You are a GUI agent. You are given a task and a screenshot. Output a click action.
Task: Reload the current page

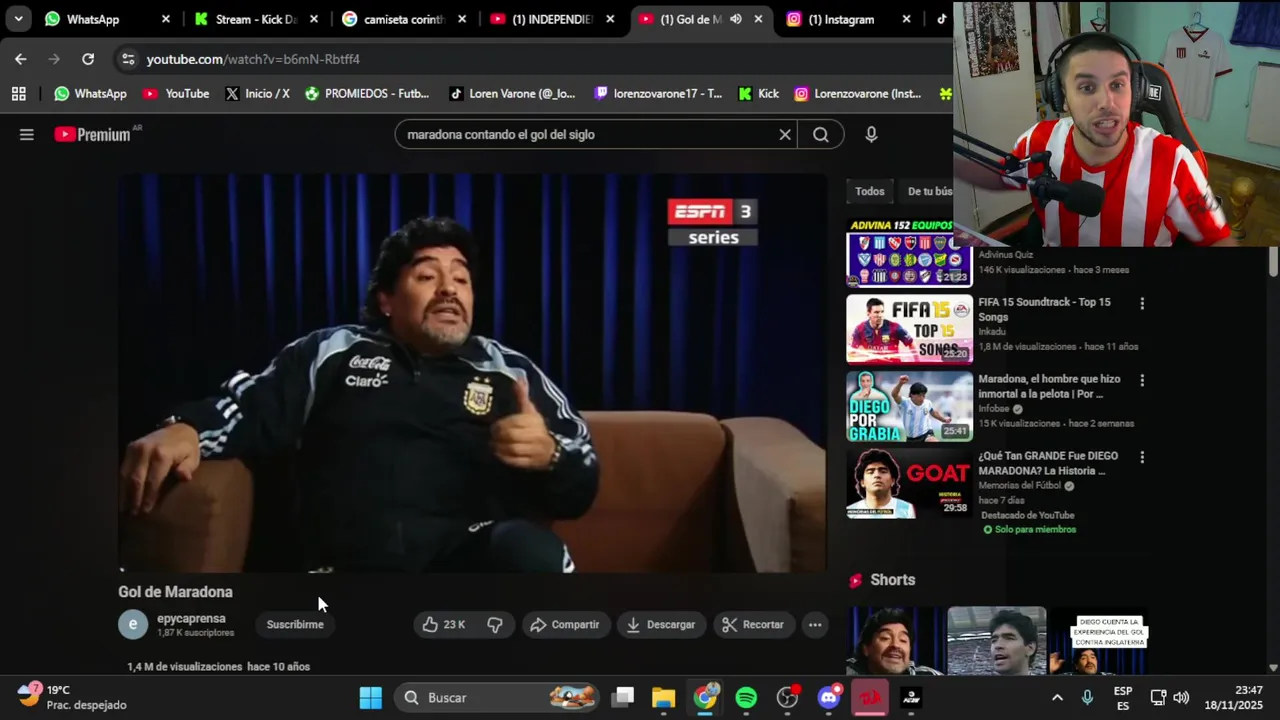pyautogui.click(x=88, y=59)
